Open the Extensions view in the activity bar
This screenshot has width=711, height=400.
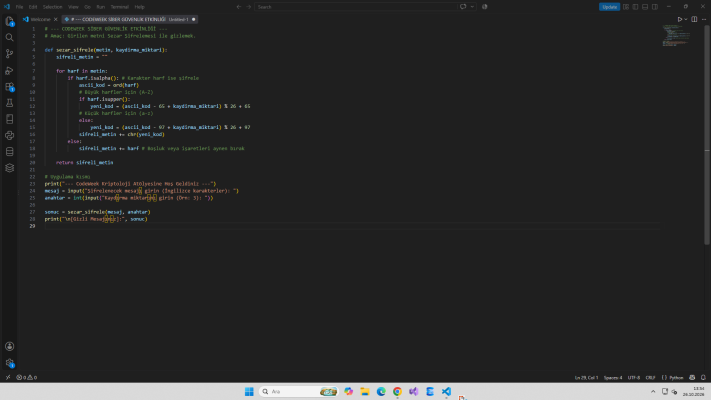point(10,87)
